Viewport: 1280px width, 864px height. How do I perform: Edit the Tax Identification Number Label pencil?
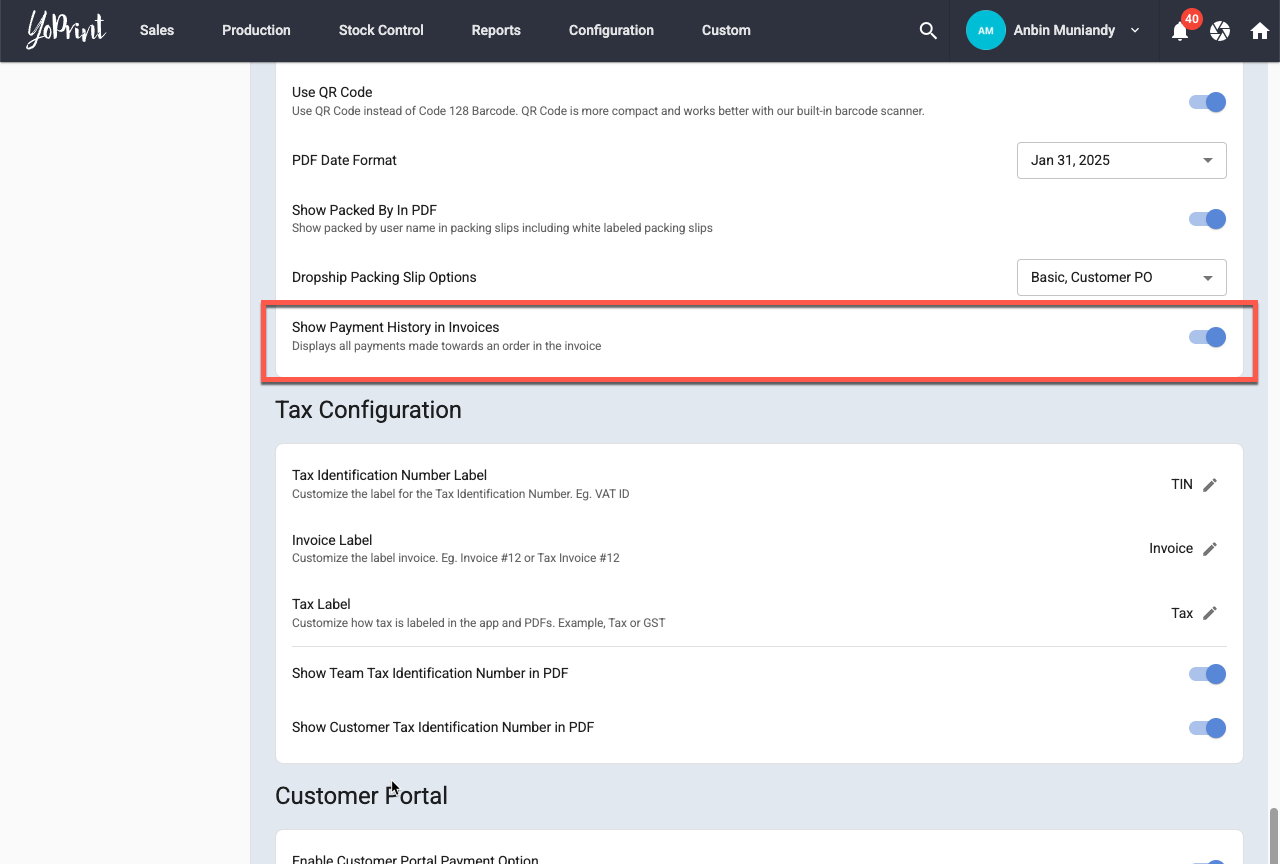(1210, 485)
